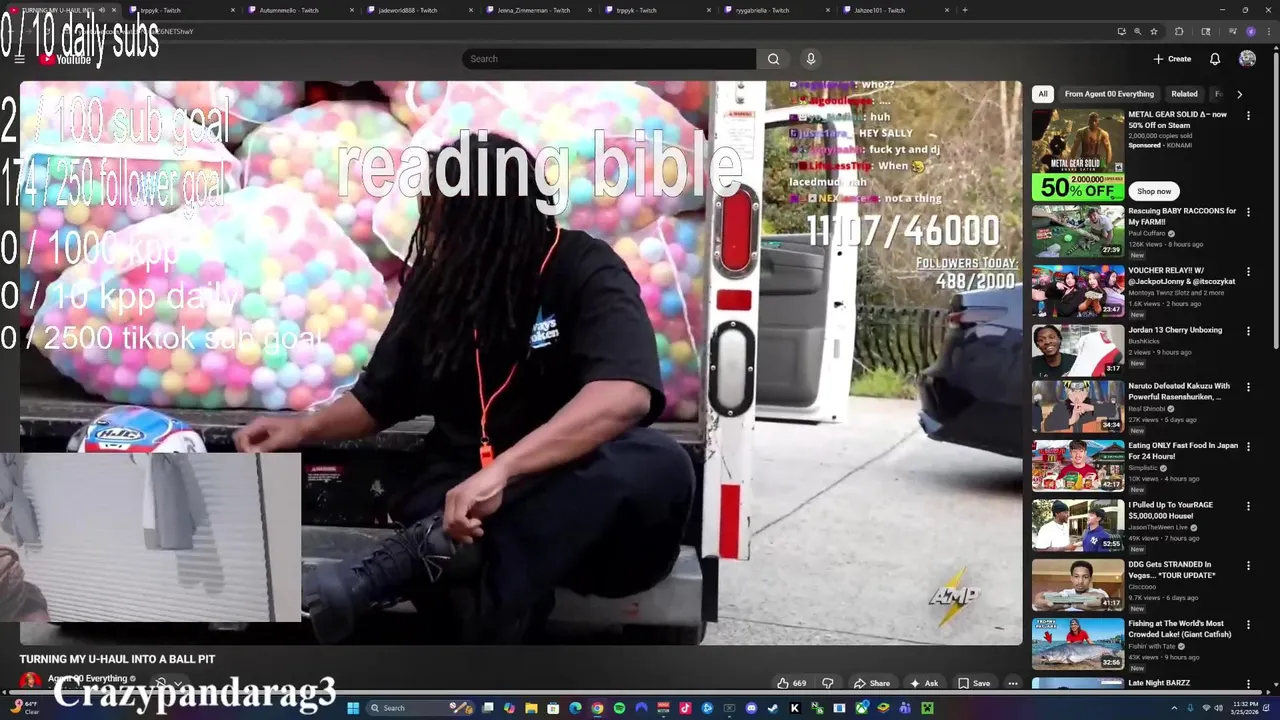Open options menu for Naruto Defeated Kakuzu video
The width and height of the screenshot is (1280, 720).
pos(1248,388)
